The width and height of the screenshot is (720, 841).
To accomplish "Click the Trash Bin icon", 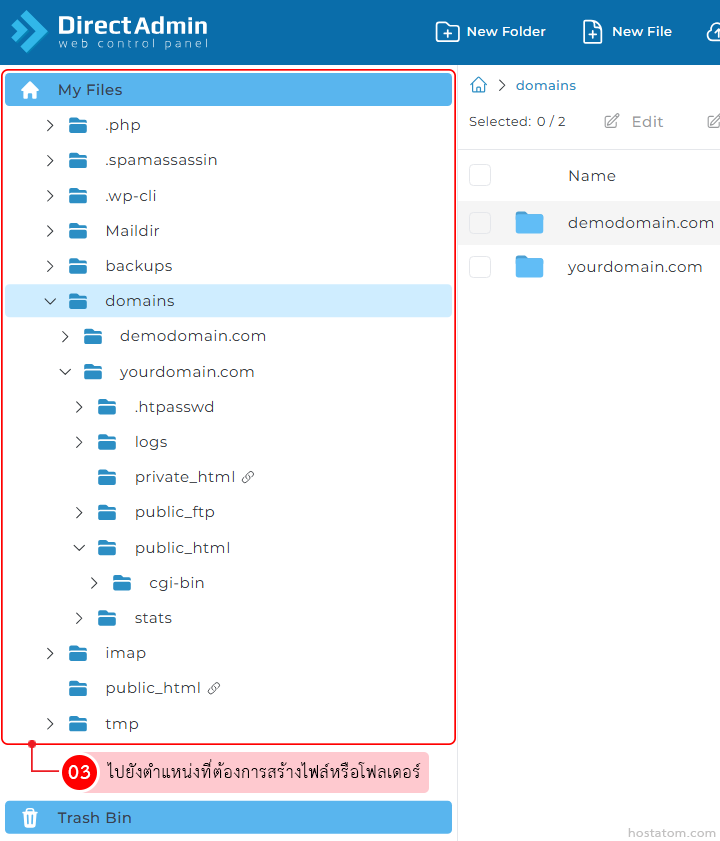I will (x=30, y=818).
